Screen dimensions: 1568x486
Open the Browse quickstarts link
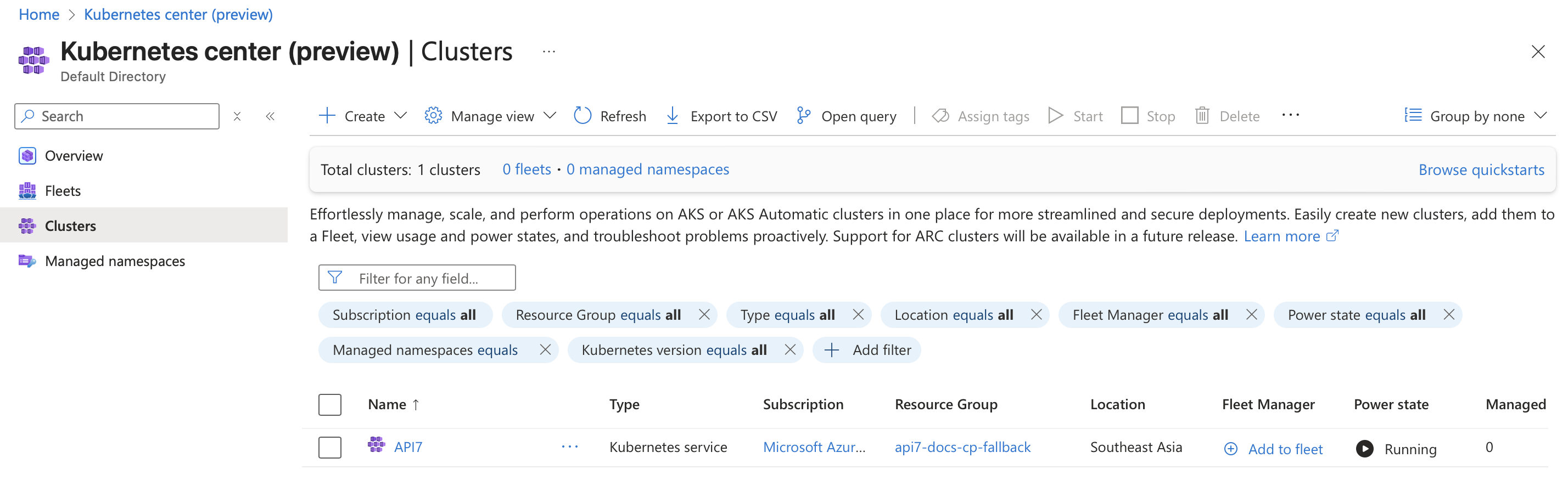[1480, 169]
